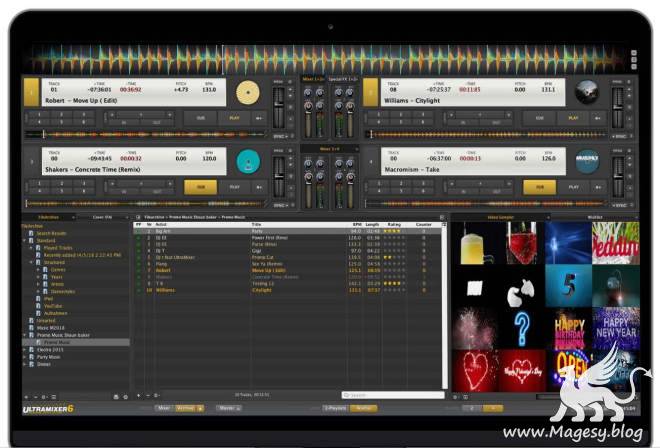Play the Macromism - Take deck
This screenshot has height=448, width=660.
coord(573,187)
